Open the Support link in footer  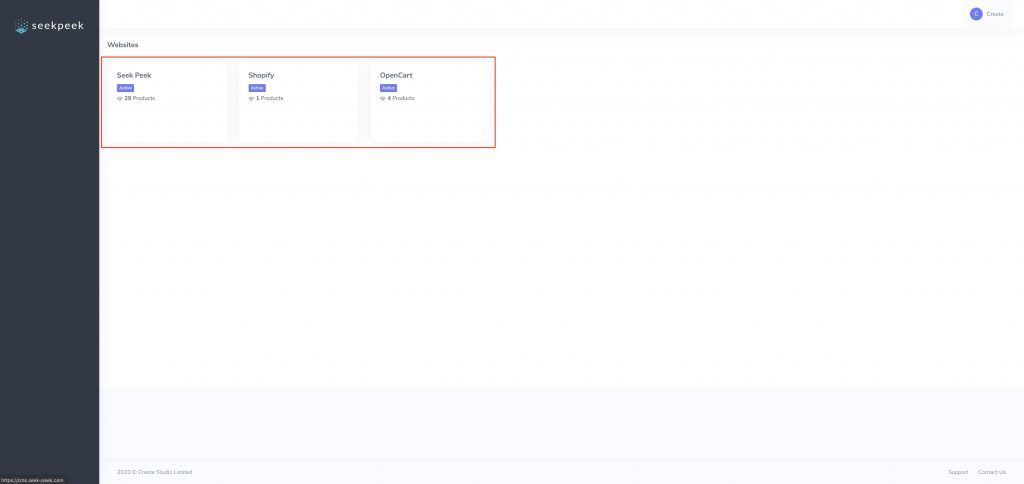(958, 472)
